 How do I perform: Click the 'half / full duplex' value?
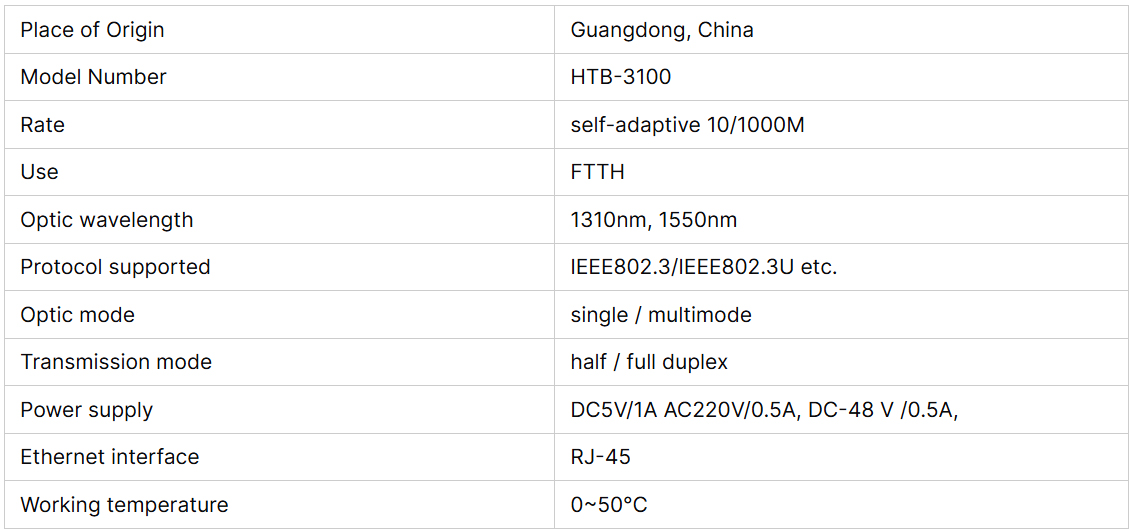[x=649, y=362]
